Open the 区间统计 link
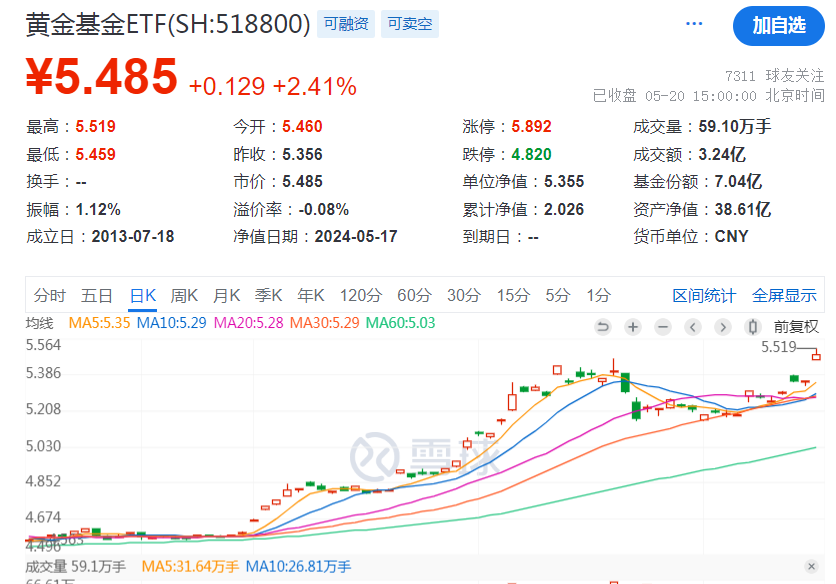The width and height of the screenshot is (836, 584). pyautogui.click(x=704, y=295)
